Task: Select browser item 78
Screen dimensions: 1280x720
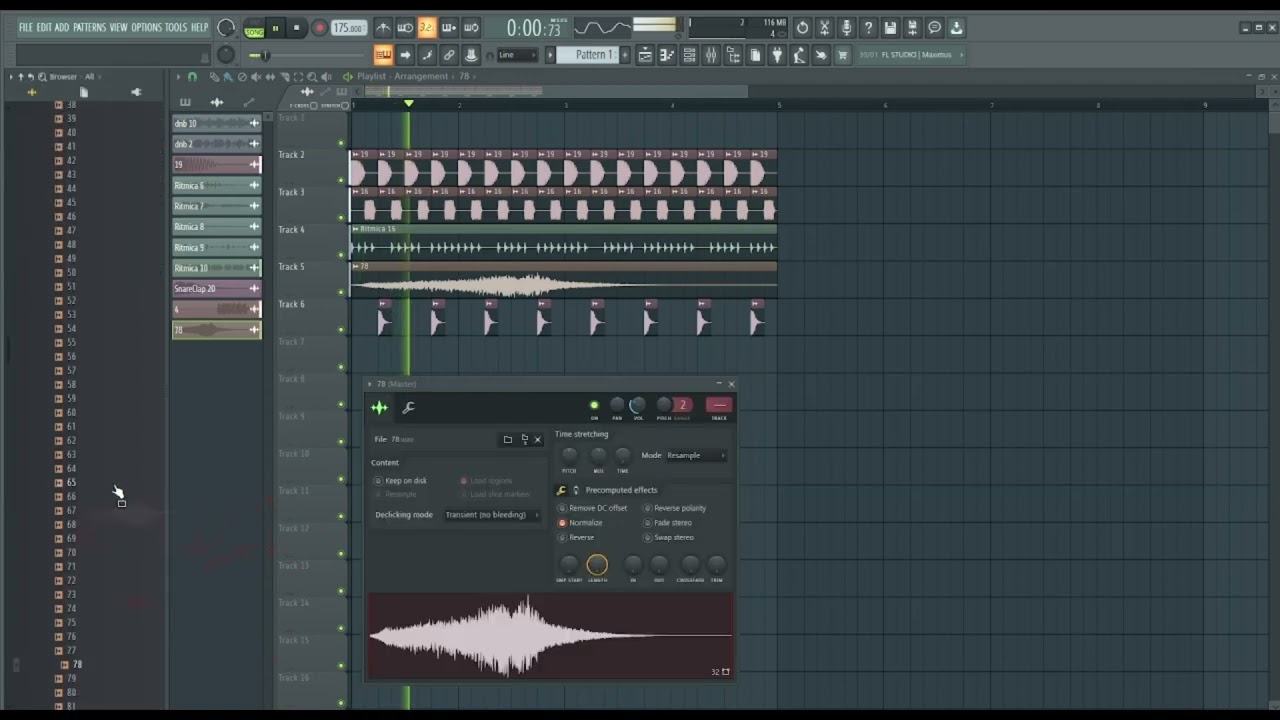Action: click(x=77, y=664)
